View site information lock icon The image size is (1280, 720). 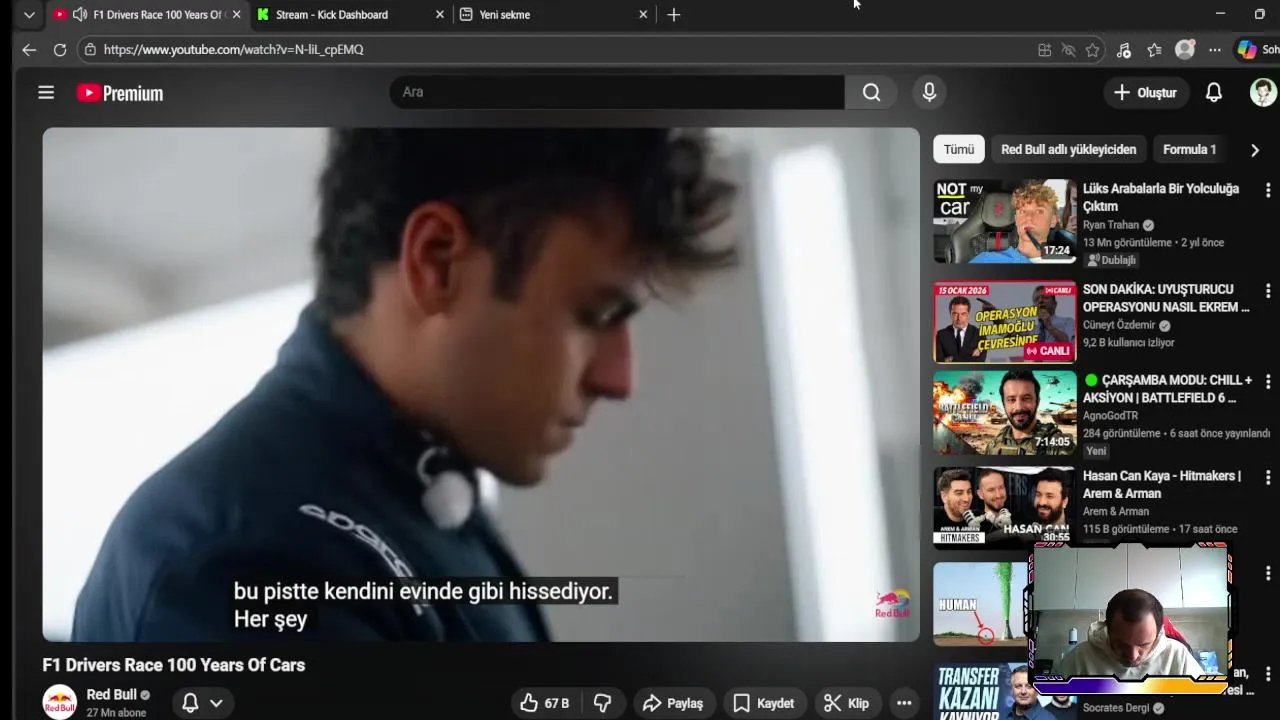[x=90, y=49]
